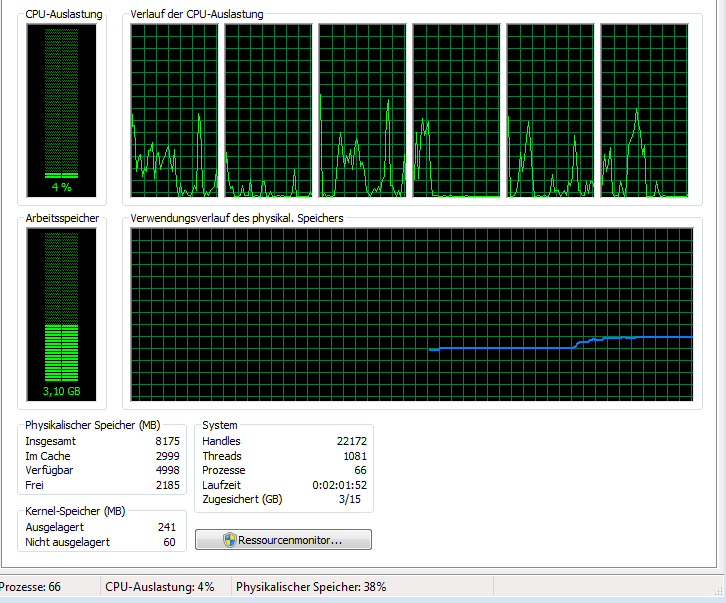Click the Handles value 22172
Image resolution: width=726 pixels, height=603 pixels.
[352, 441]
